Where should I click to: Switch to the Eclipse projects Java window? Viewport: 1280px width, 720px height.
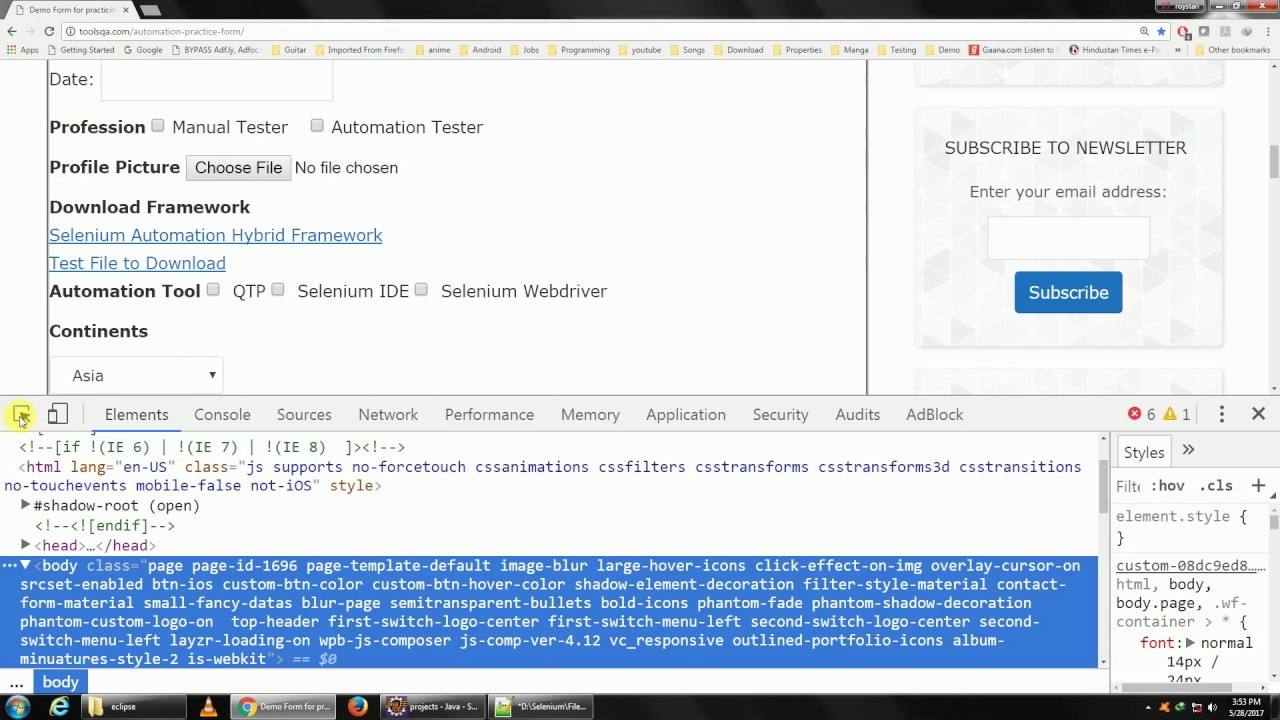[435, 707]
